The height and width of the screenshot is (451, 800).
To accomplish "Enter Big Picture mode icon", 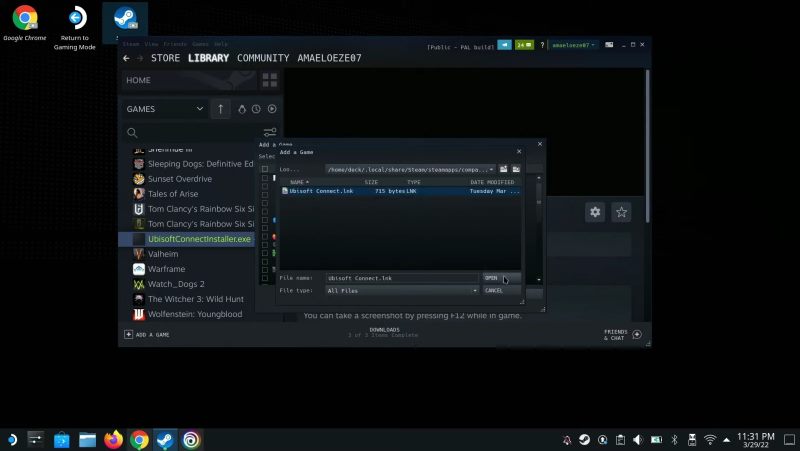I will pyautogui.click(x=609, y=45).
